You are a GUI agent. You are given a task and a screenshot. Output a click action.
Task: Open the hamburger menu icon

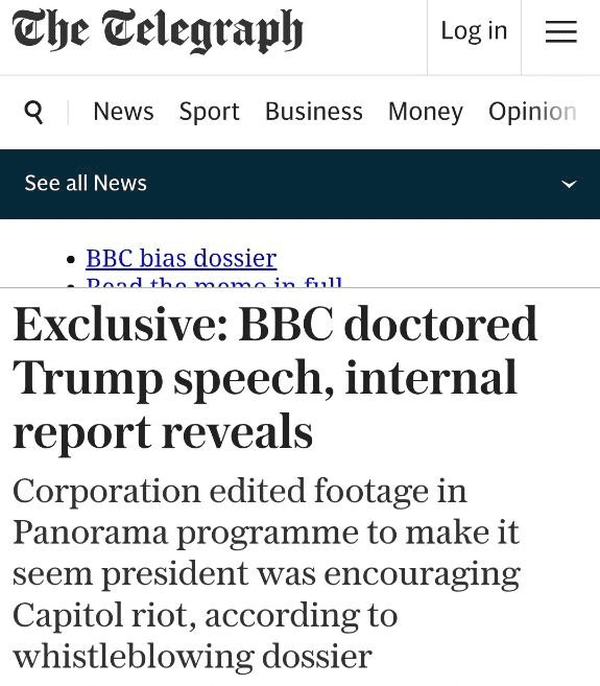pos(561,32)
